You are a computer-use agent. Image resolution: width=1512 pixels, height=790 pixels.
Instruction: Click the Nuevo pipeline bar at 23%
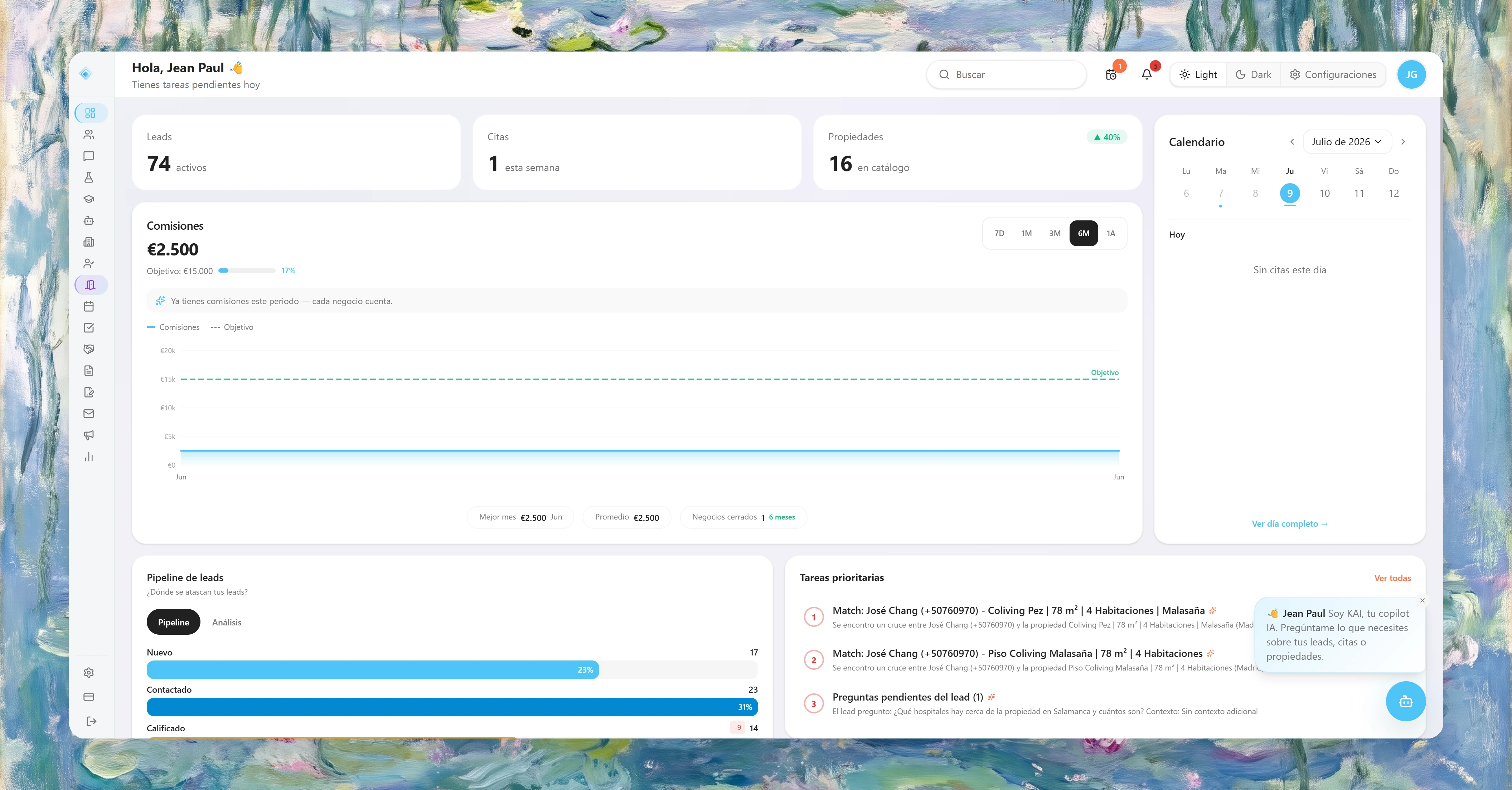373,670
